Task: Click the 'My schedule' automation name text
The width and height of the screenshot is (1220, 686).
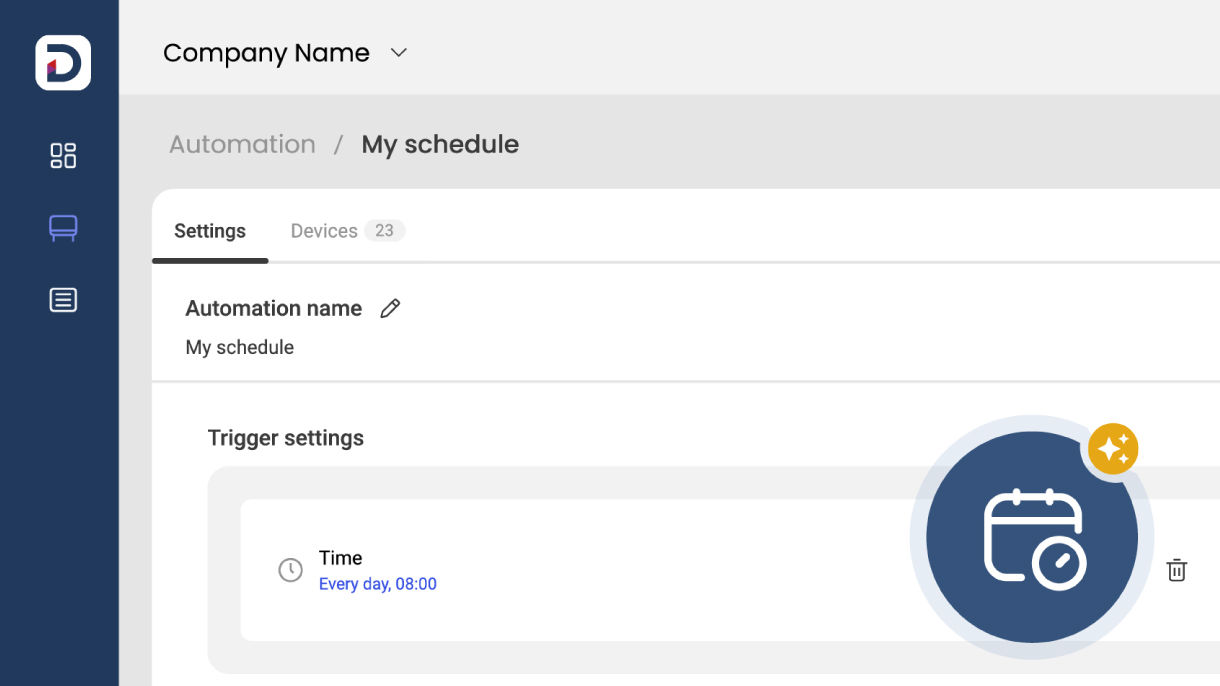Action: coord(239,347)
